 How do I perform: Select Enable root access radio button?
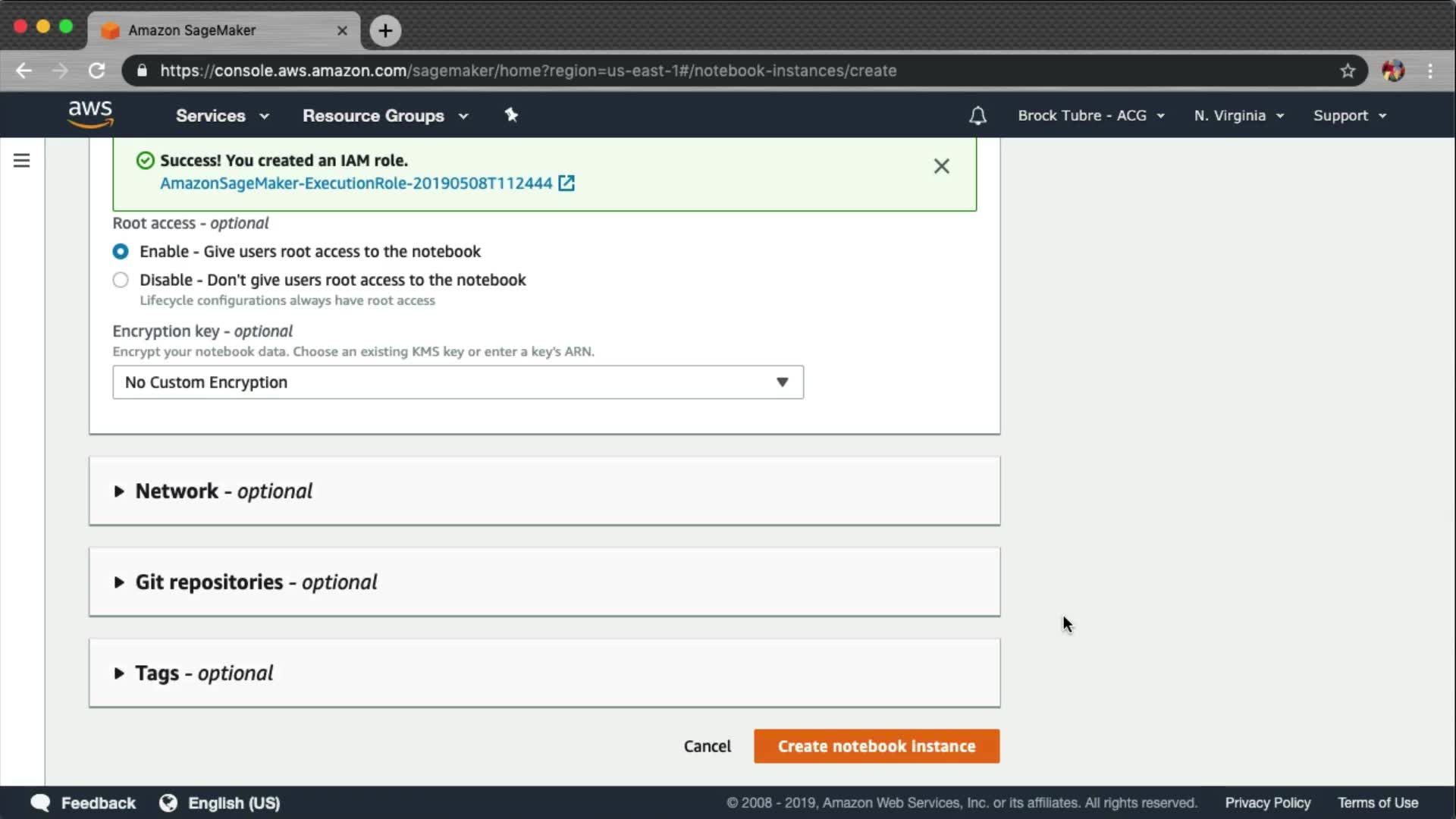click(x=121, y=252)
